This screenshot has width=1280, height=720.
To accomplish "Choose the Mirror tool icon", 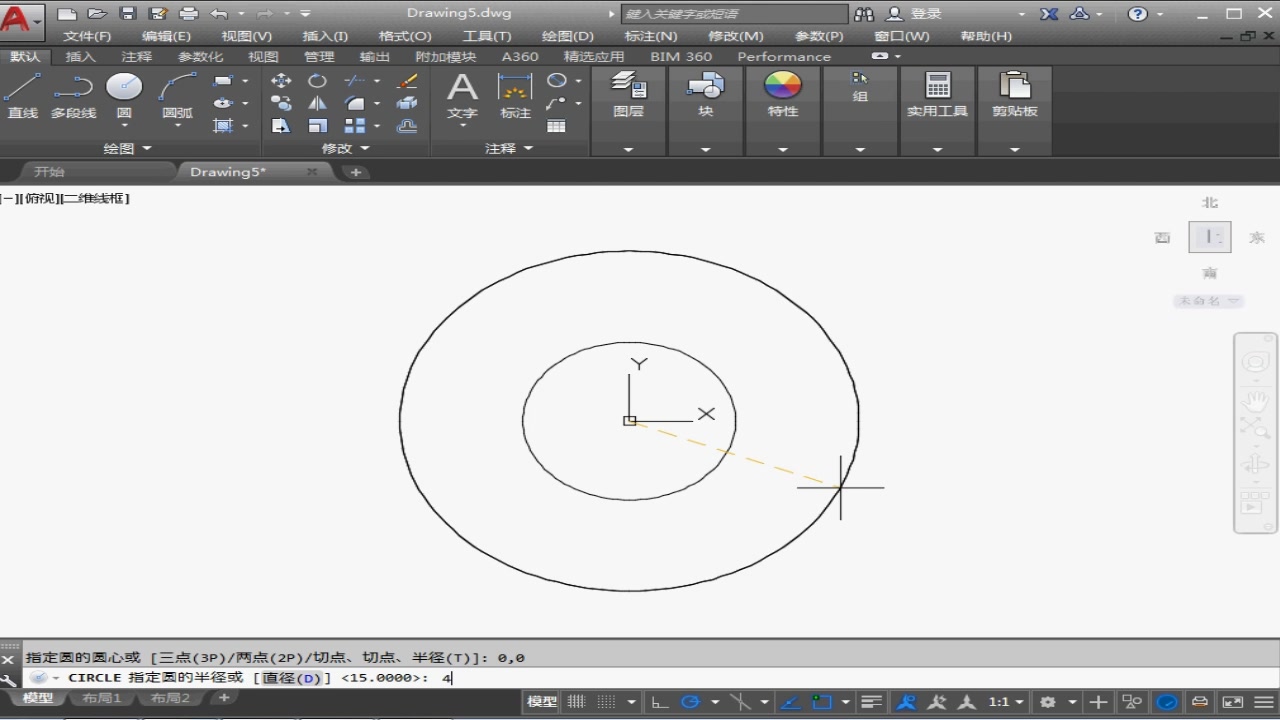I will click(317, 103).
